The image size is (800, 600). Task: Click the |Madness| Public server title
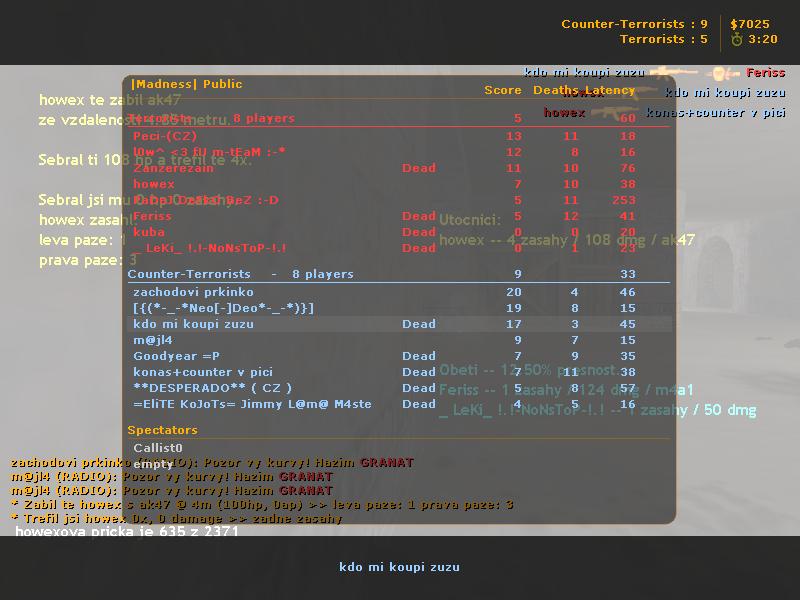pos(187,84)
